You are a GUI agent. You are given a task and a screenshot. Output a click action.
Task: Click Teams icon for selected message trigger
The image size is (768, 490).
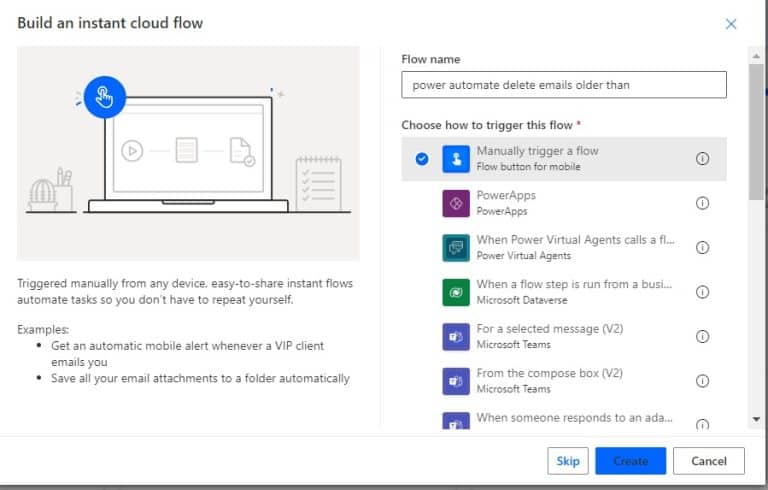tap(456, 337)
